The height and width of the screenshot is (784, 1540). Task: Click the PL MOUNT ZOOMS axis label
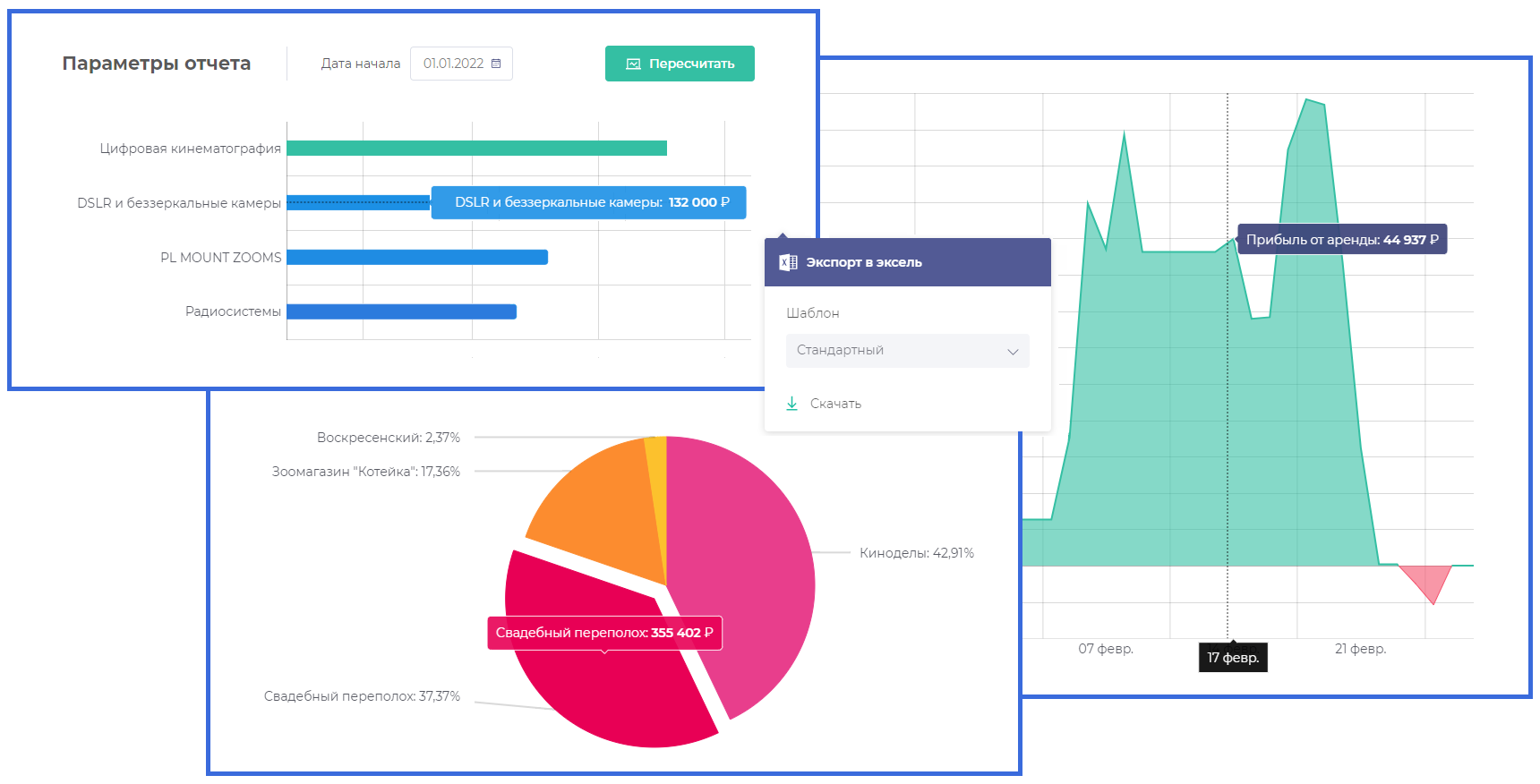click(x=221, y=258)
